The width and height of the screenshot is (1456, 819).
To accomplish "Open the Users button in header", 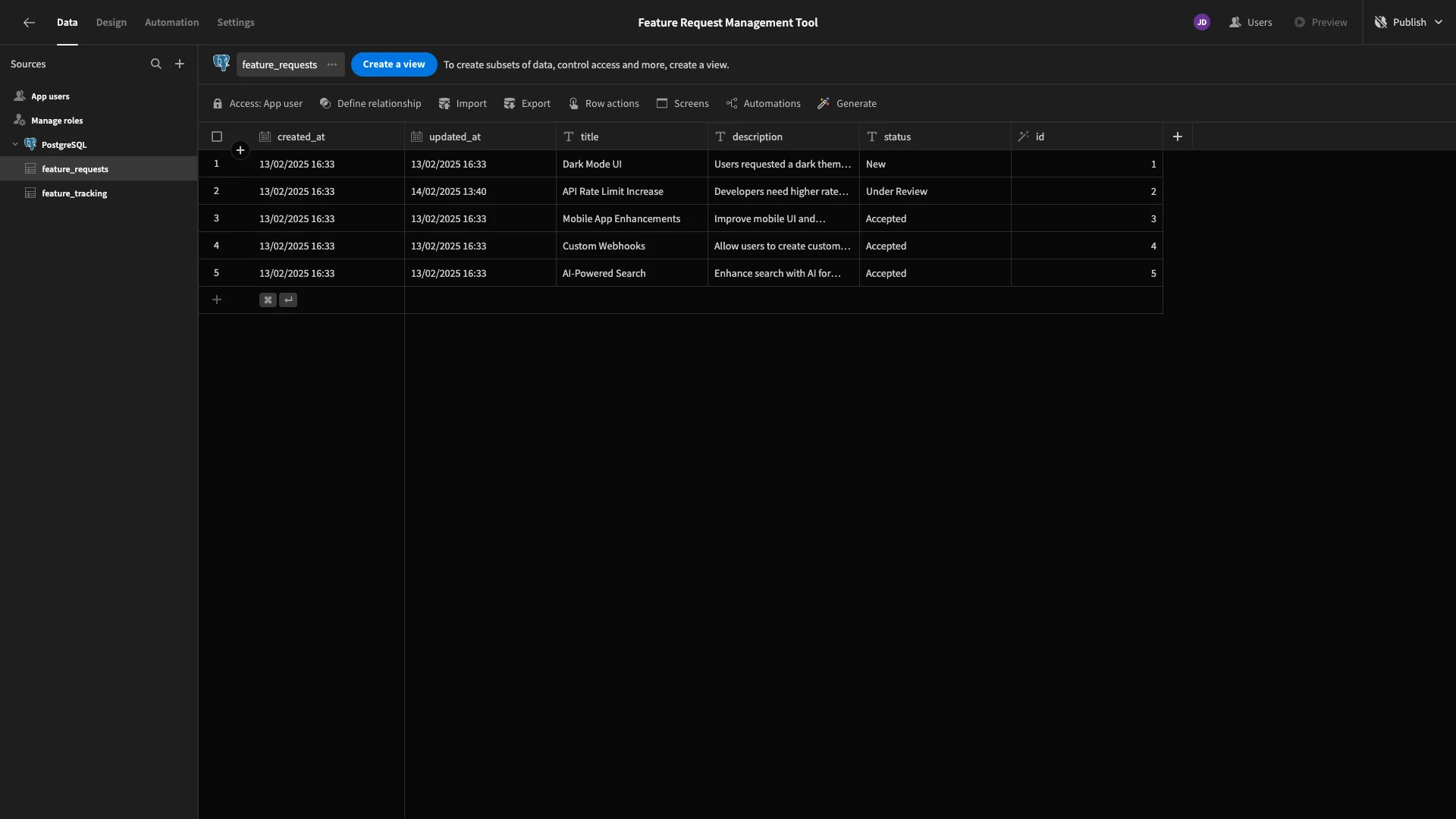I will [x=1251, y=23].
